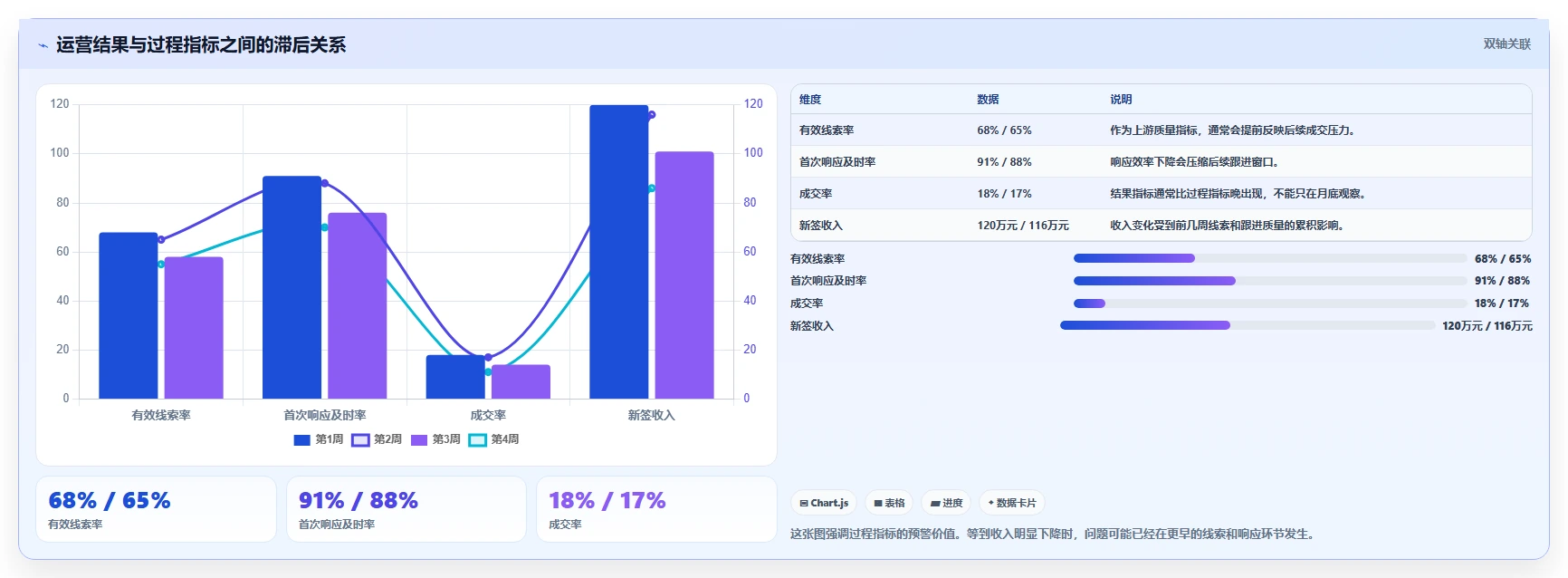1568x578 pixels.
Task: Click the footer note about 预警价值
Action: pyautogui.click(x=1054, y=535)
